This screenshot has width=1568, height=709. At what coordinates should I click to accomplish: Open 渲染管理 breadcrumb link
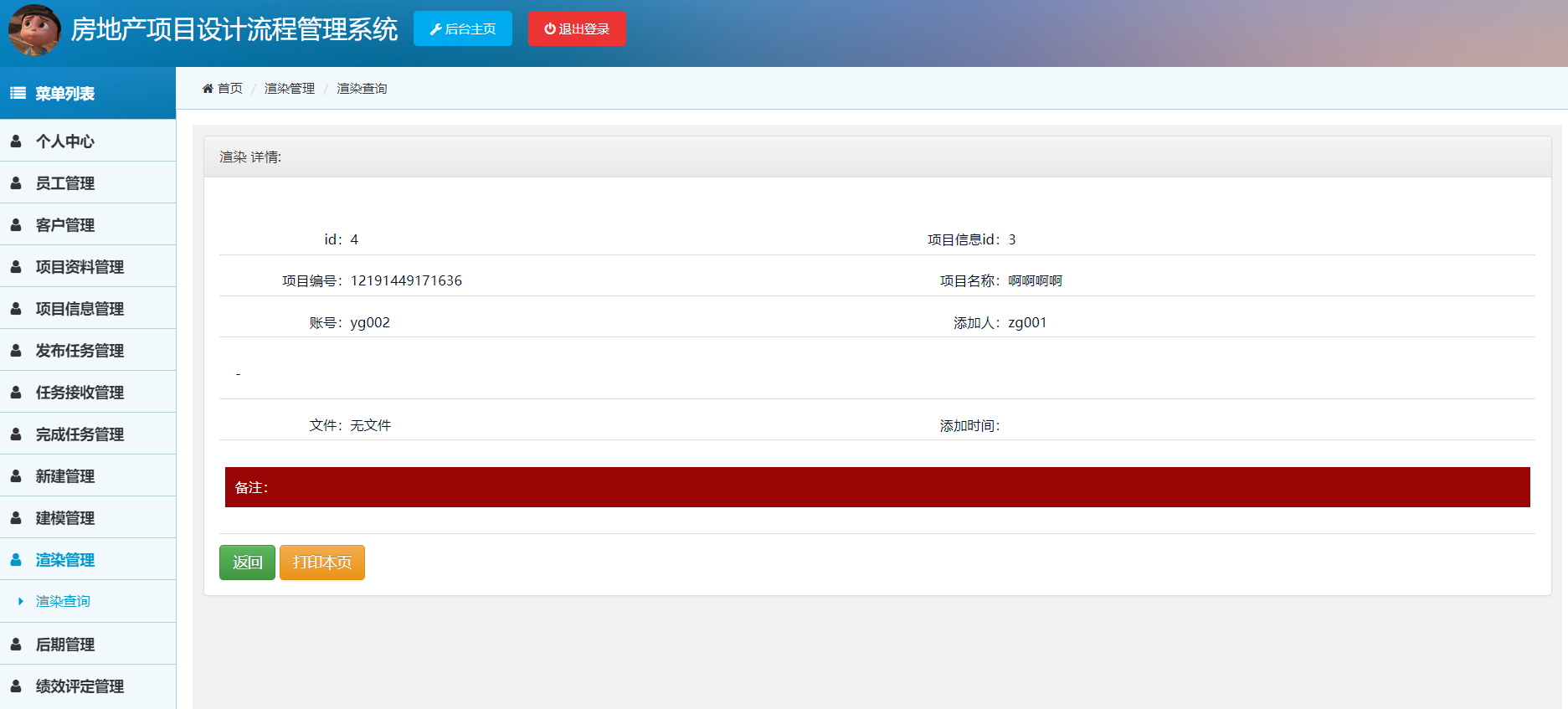[290, 88]
